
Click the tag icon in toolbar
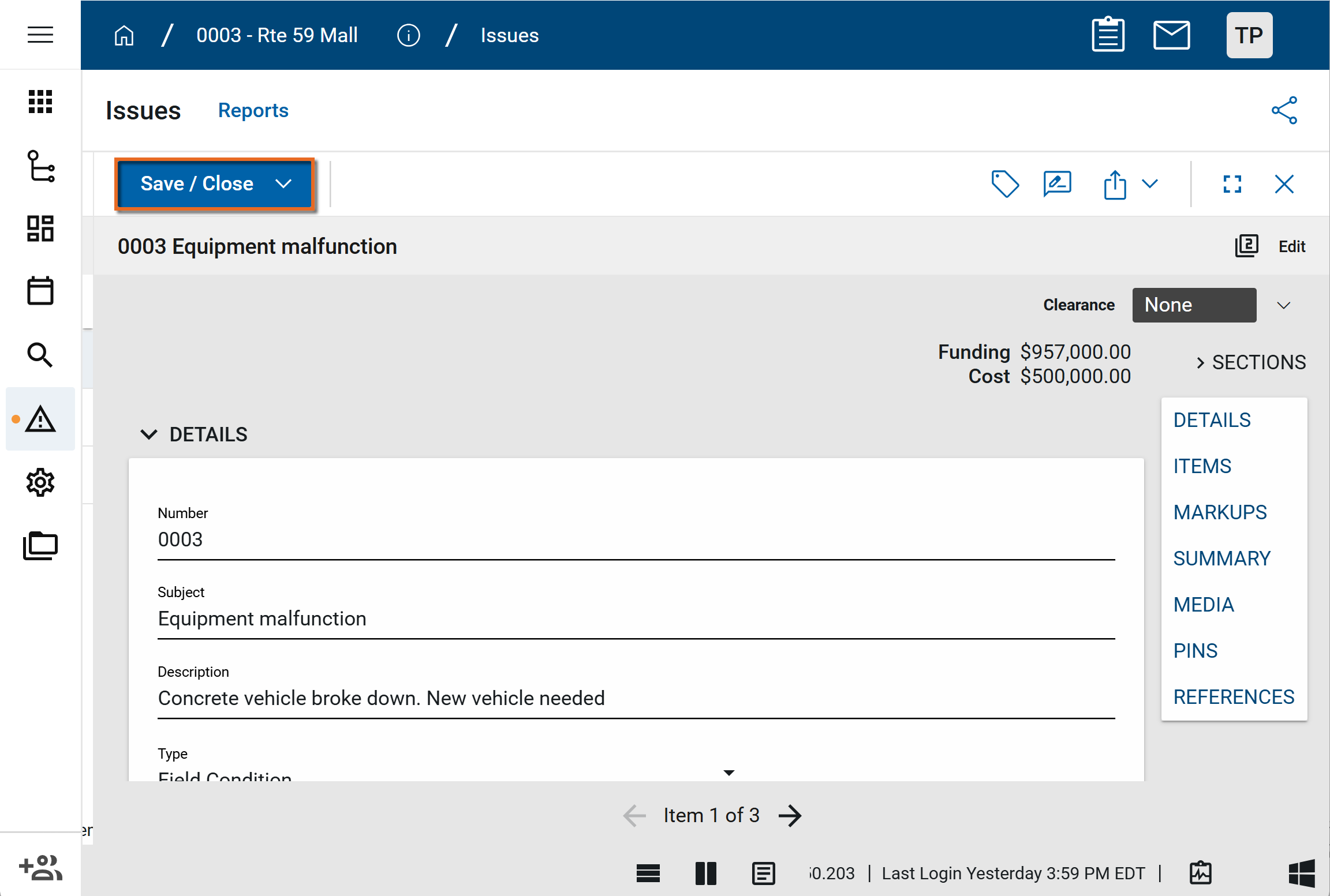[1004, 184]
